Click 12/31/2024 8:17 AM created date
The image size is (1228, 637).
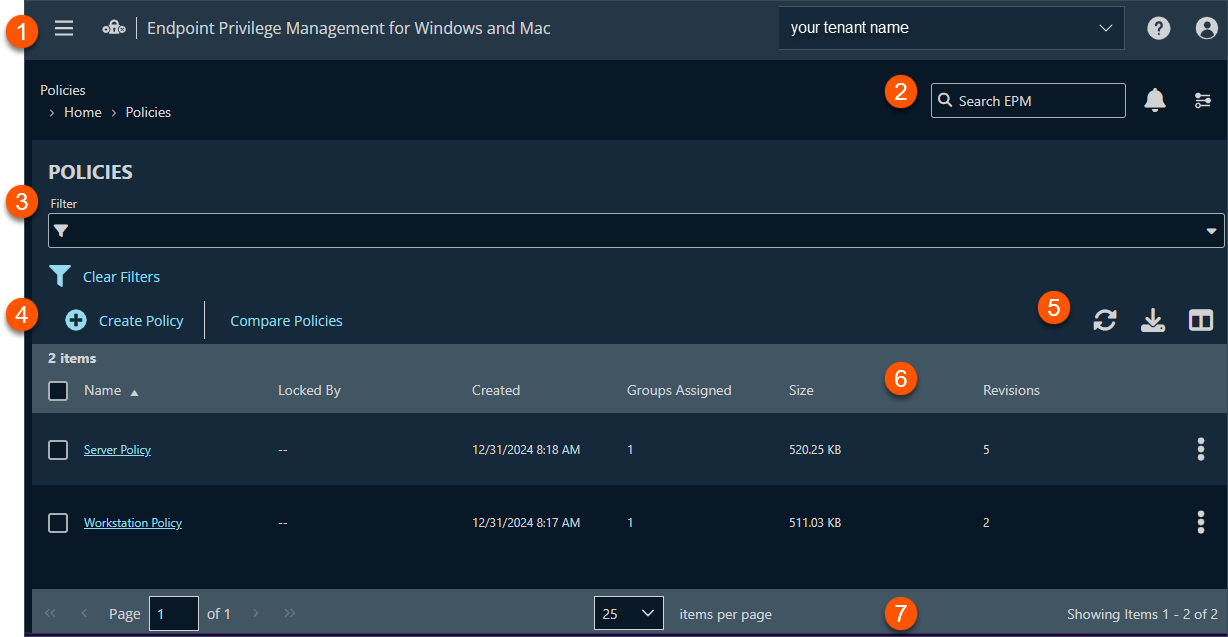pos(526,523)
